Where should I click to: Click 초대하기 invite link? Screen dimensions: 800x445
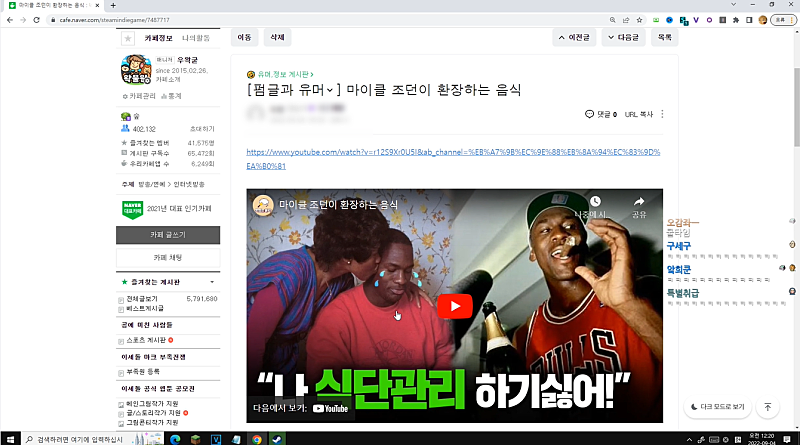(x=202, y=129)
